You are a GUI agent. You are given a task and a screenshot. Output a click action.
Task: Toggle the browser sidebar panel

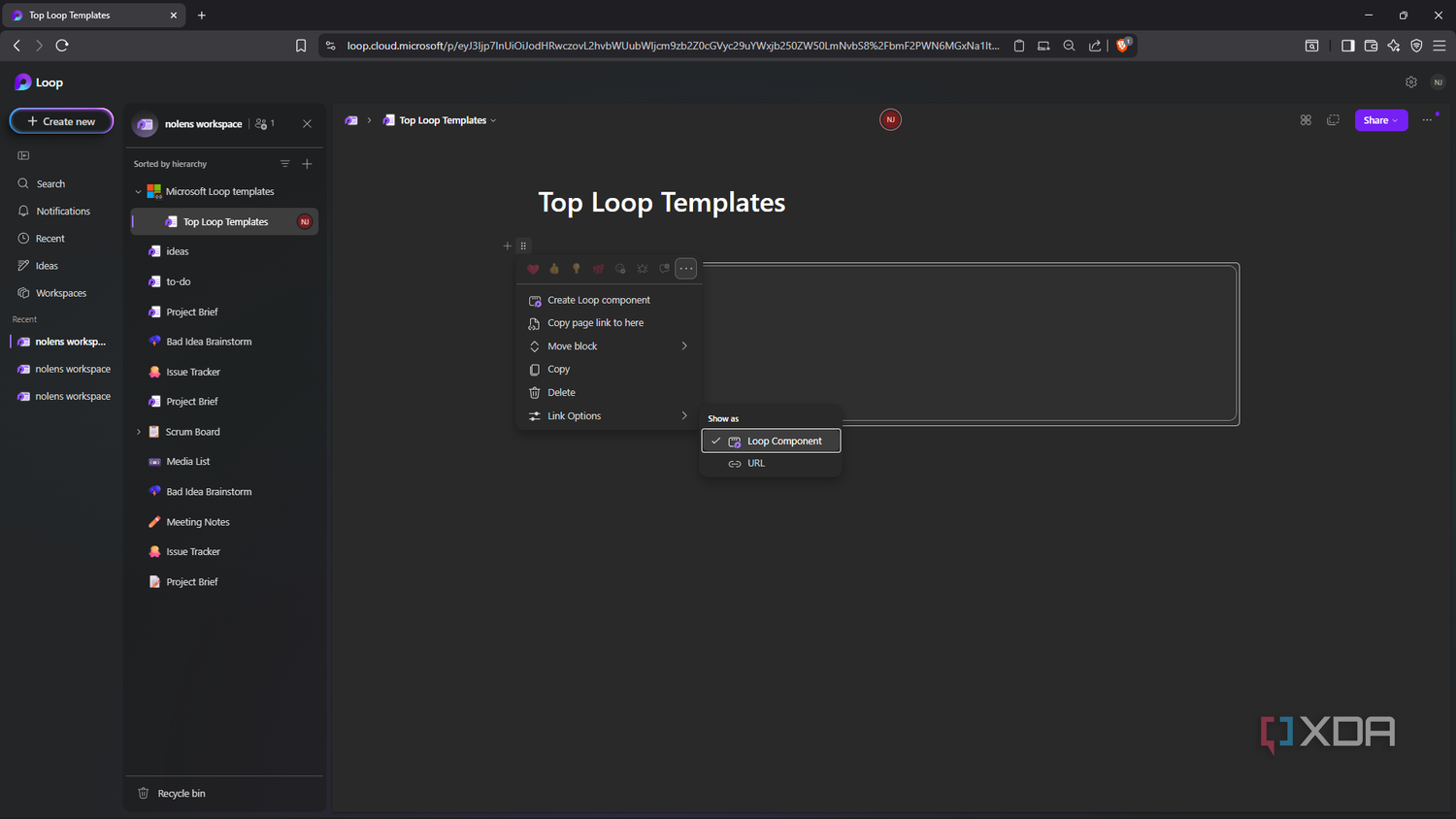tap(1347, 46)
